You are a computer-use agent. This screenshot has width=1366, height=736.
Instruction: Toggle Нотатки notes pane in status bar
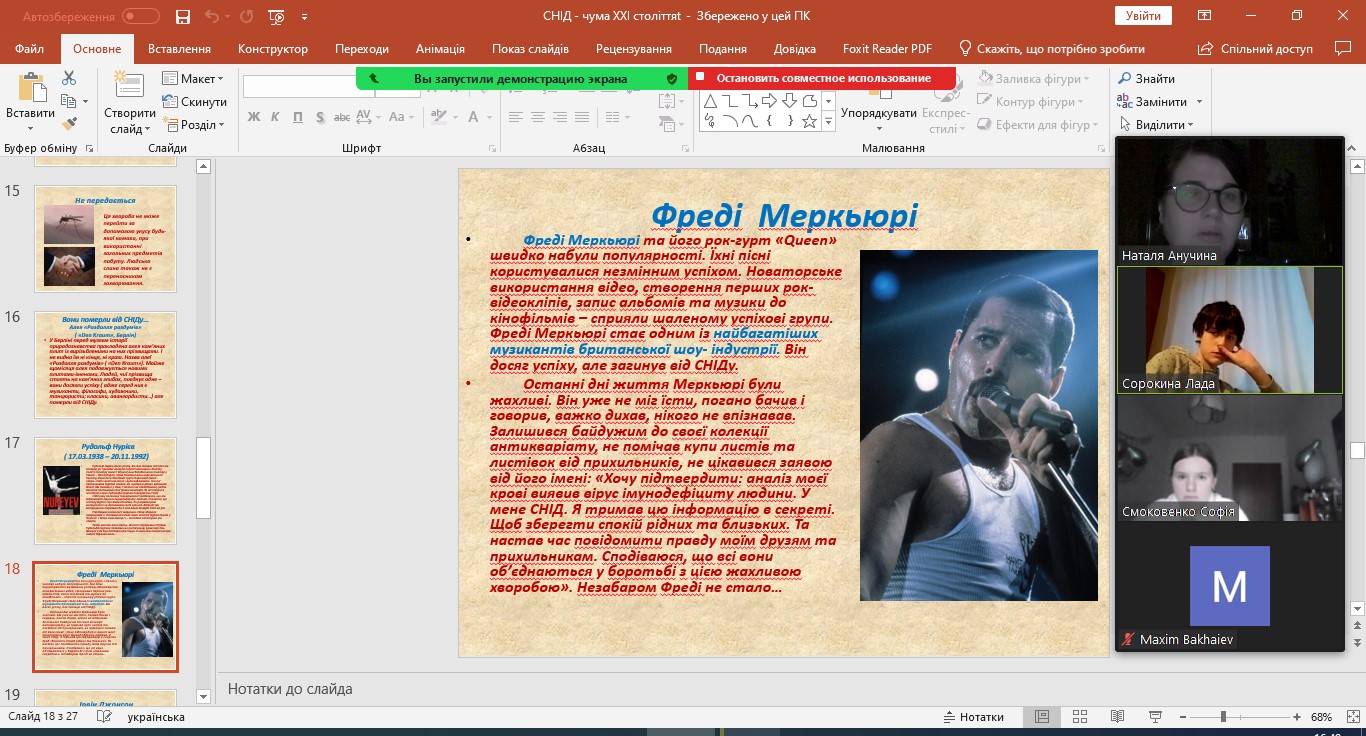pos(973,717)
